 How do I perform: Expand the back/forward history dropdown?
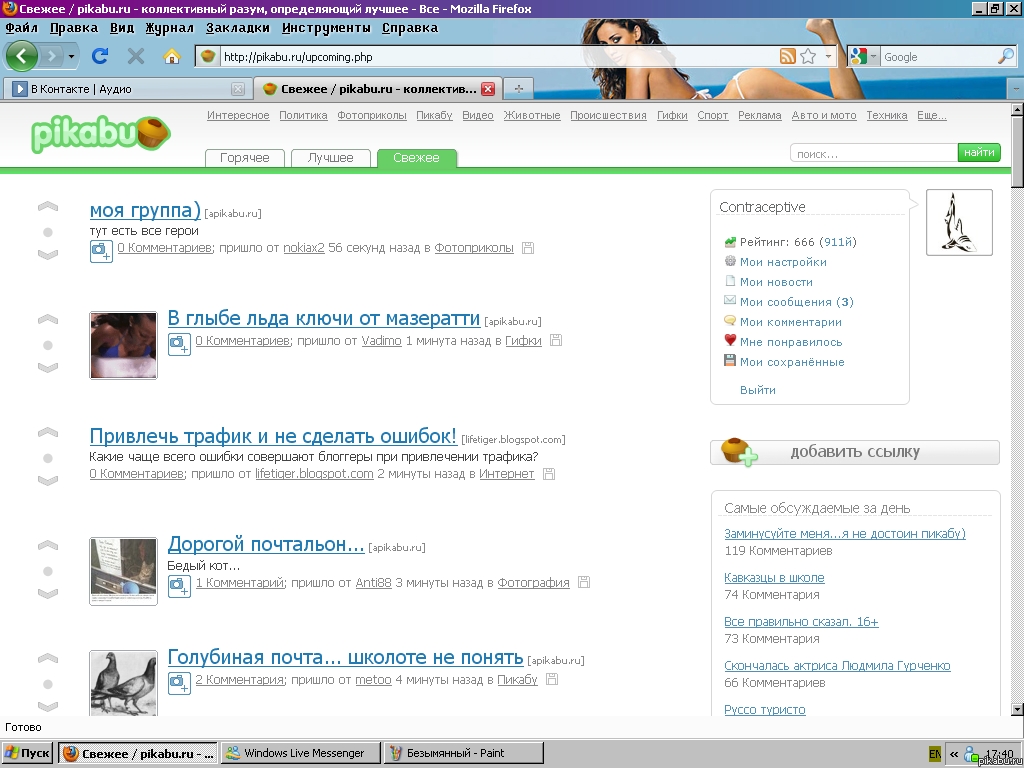point(71,57)
